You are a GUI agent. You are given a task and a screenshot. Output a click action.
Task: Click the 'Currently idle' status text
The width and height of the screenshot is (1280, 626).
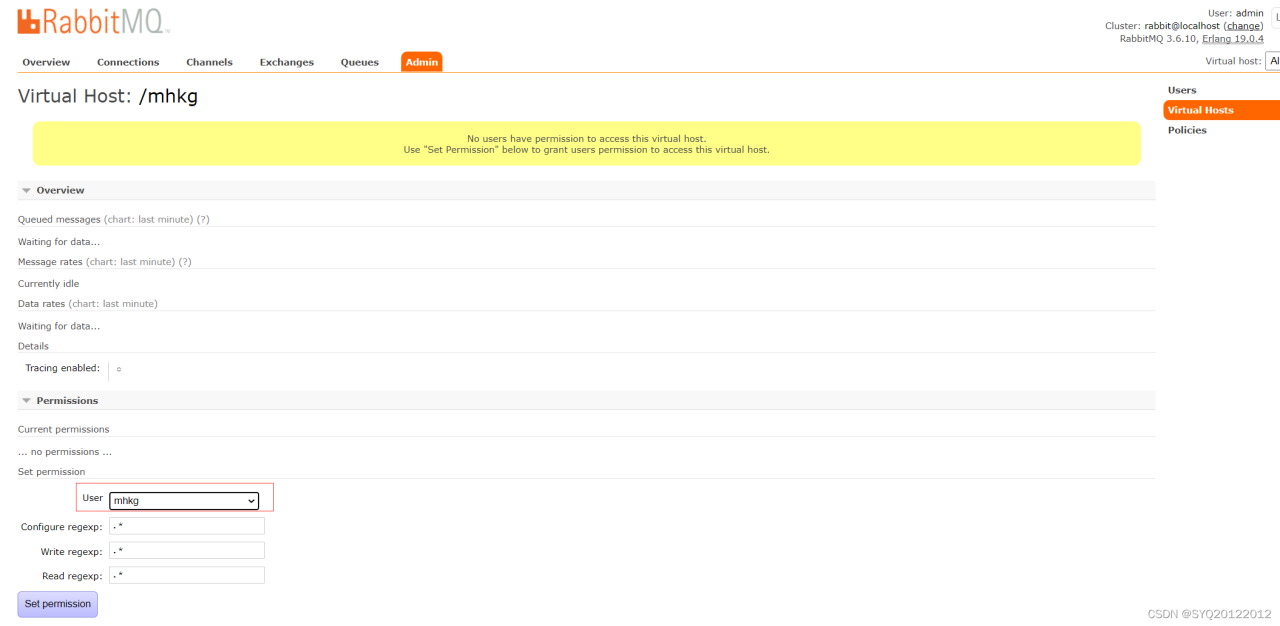point(48,284)
